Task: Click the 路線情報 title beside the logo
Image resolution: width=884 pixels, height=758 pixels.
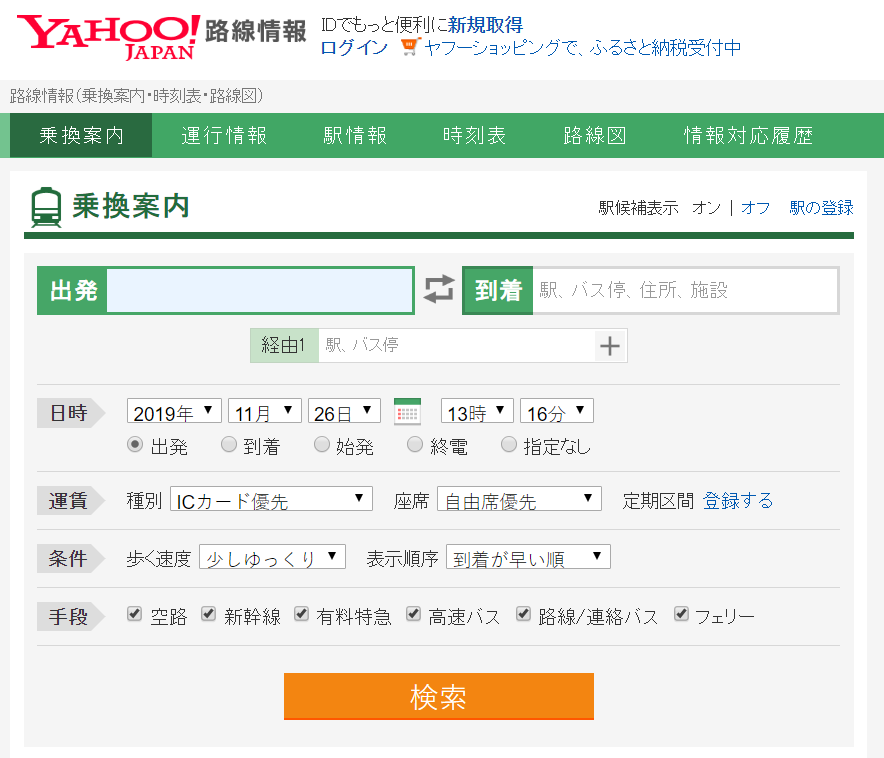Action: tap(255, 31)
